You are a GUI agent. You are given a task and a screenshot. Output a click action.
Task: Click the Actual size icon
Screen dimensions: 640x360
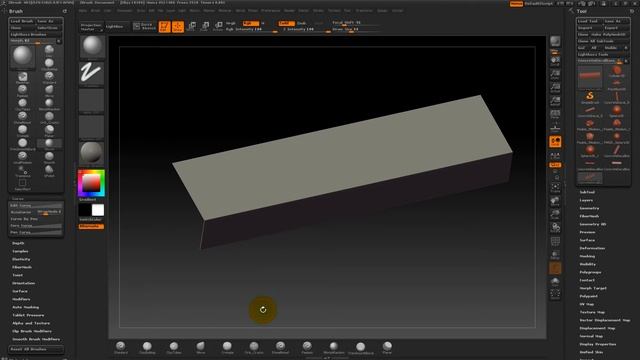point(555,88)
